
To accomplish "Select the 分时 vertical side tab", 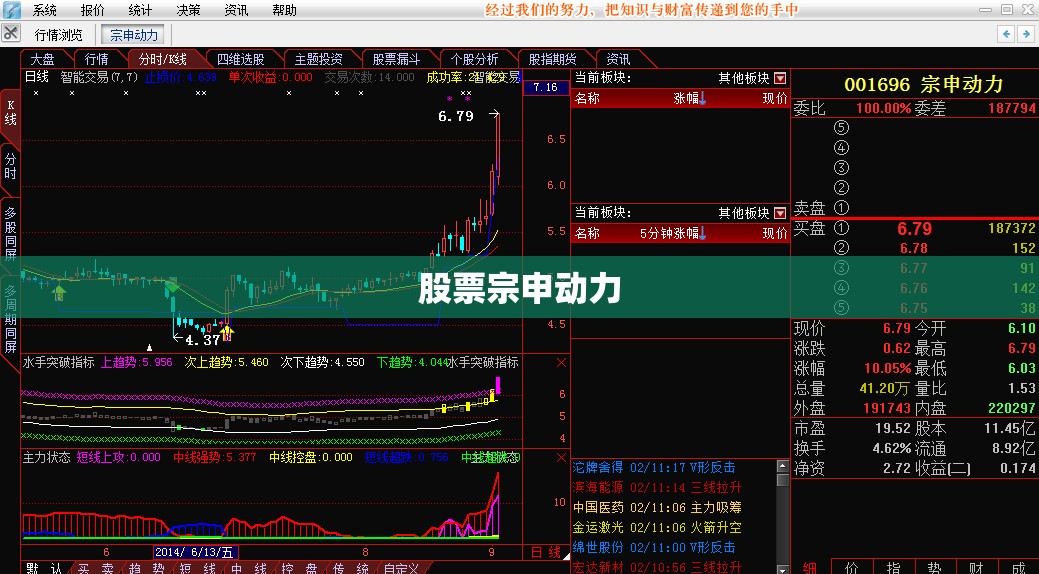I will [10, 166].
